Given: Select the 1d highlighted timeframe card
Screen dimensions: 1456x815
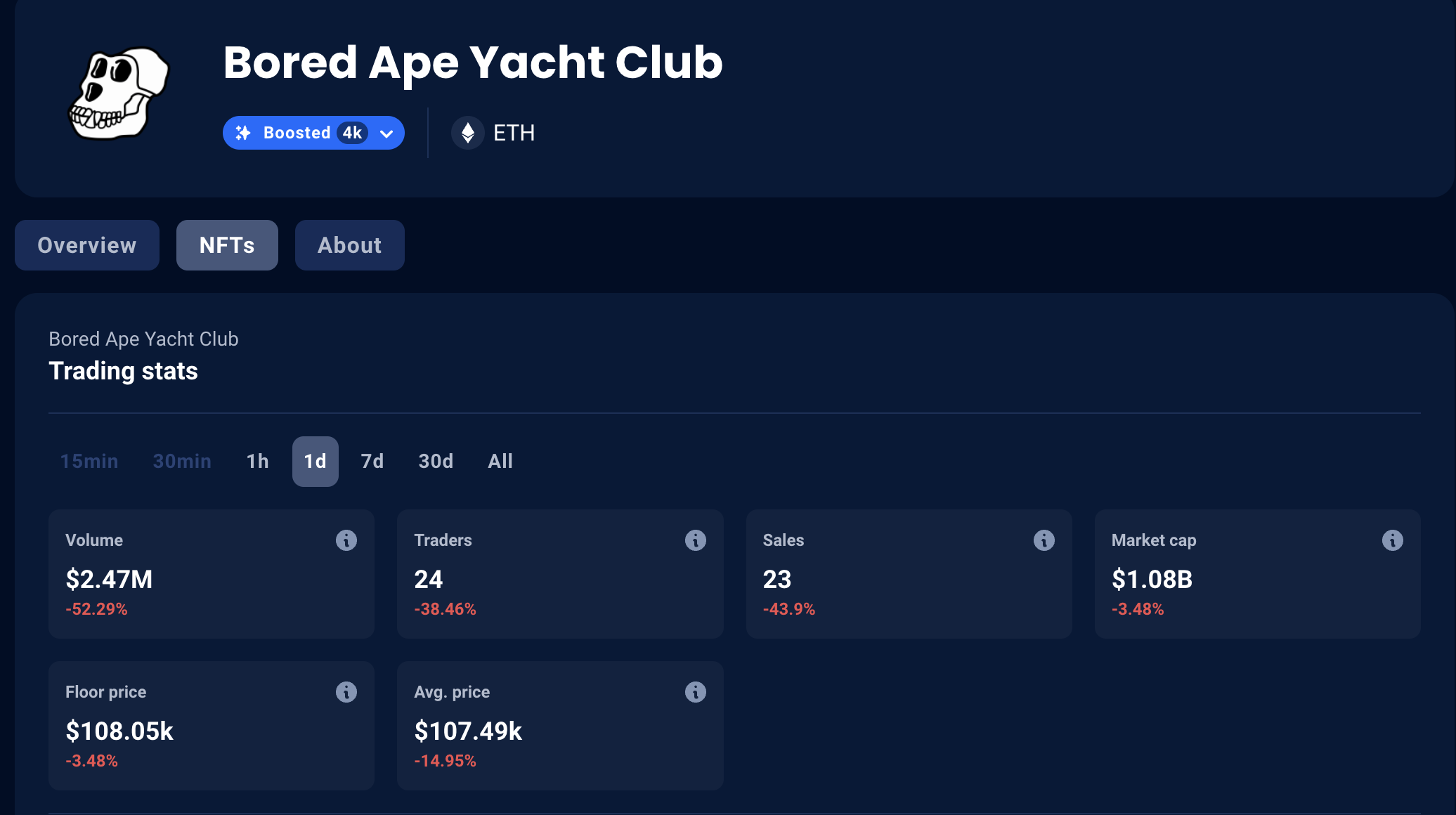Looking at the screenshot, I should coord(315,461).
